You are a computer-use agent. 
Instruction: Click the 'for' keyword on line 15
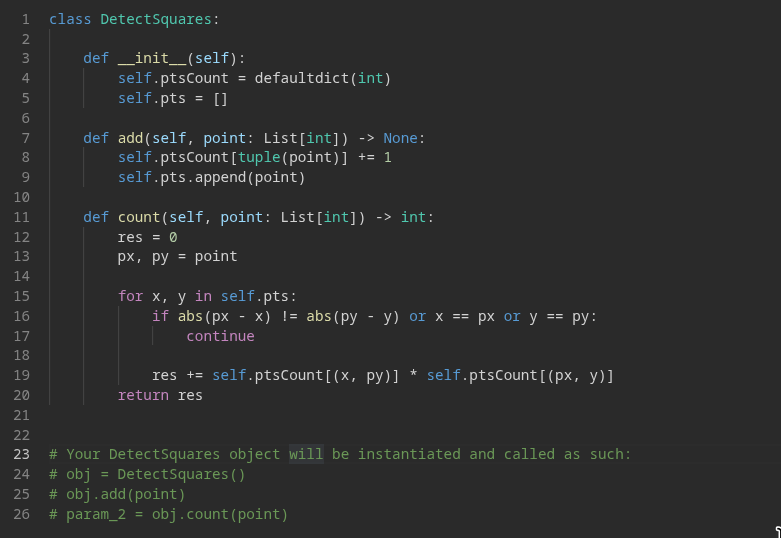point(130,296)
